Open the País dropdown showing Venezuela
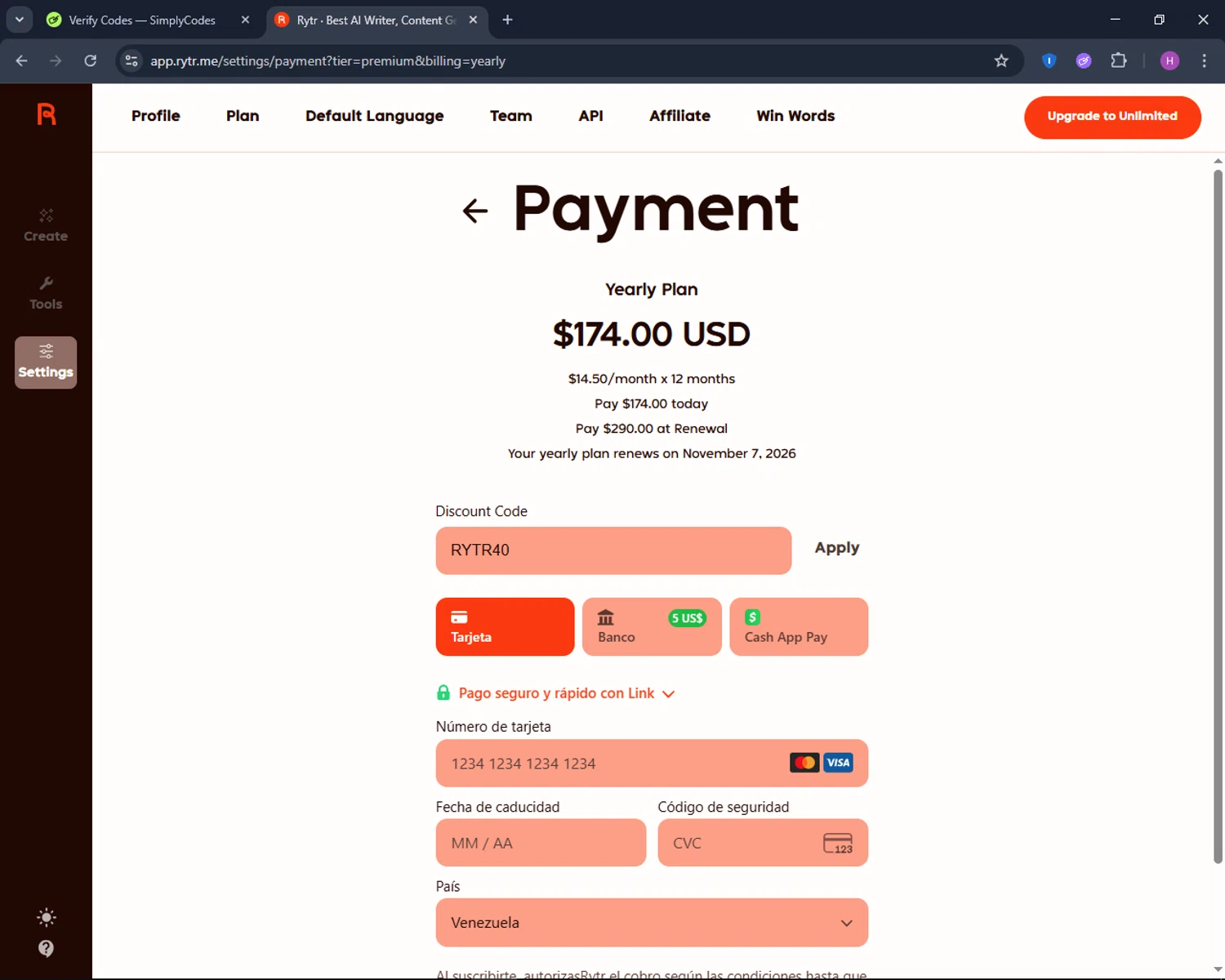1225x980 pixels. point(652,923)
